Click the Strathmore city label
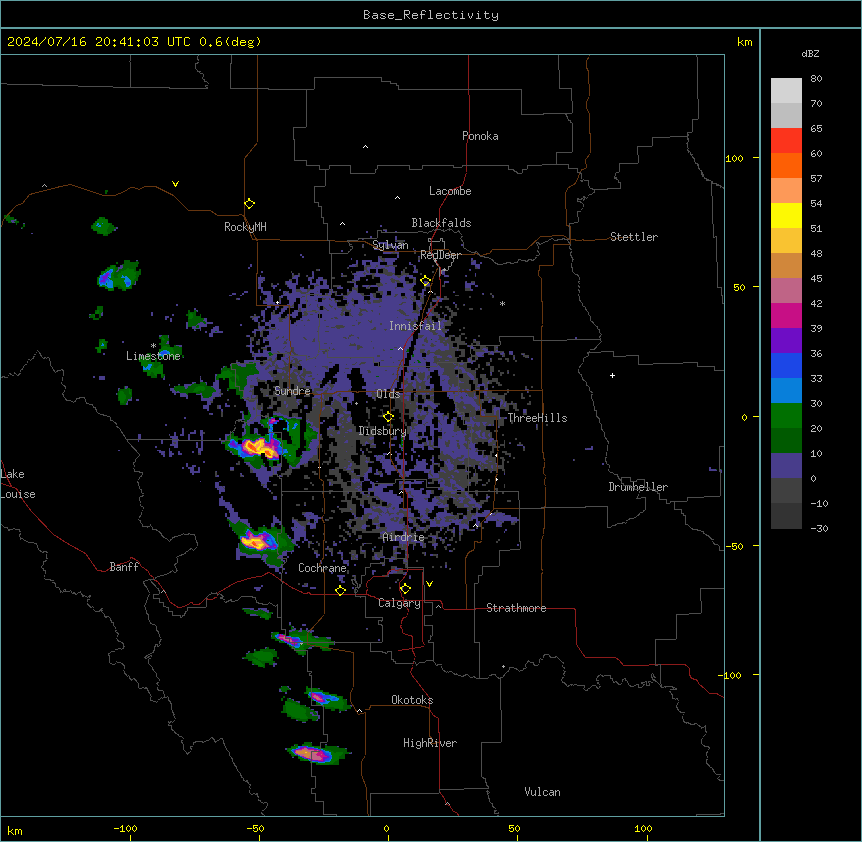Image resolution: width=862 pixels, height=842 pixels. coord(516,608)
